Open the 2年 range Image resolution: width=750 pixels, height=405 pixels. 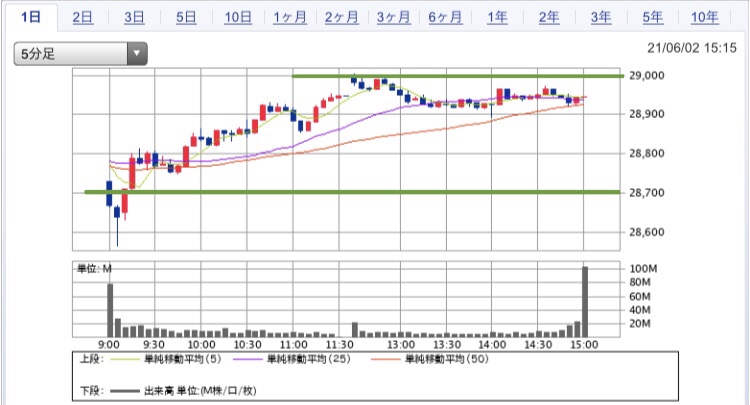[x=549, y=18]
